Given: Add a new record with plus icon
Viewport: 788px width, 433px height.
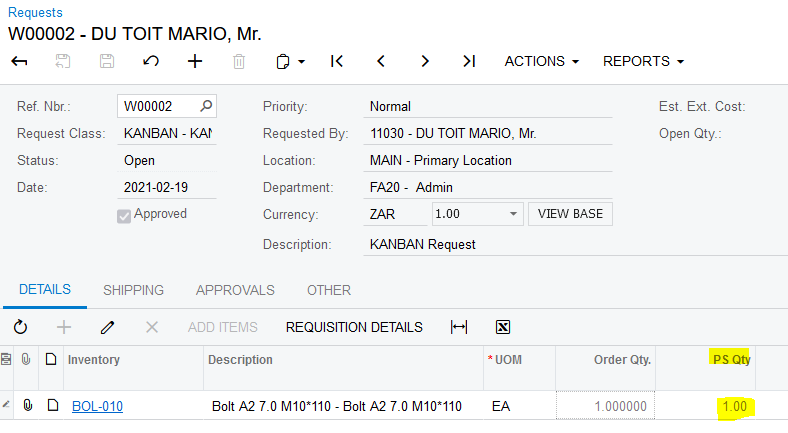Looking at the screenshot, I should tap(195, 61).
